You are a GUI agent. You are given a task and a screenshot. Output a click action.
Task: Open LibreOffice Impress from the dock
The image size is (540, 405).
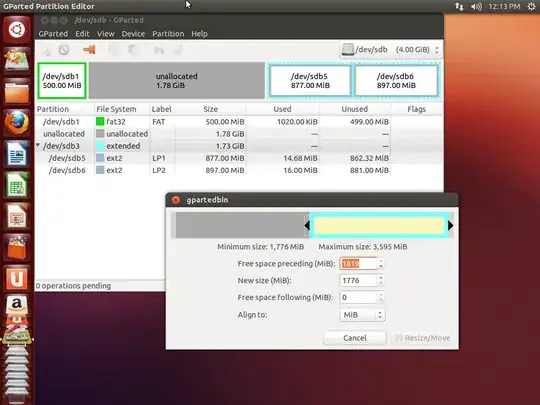pyautogui.click(x=17, y=216)
